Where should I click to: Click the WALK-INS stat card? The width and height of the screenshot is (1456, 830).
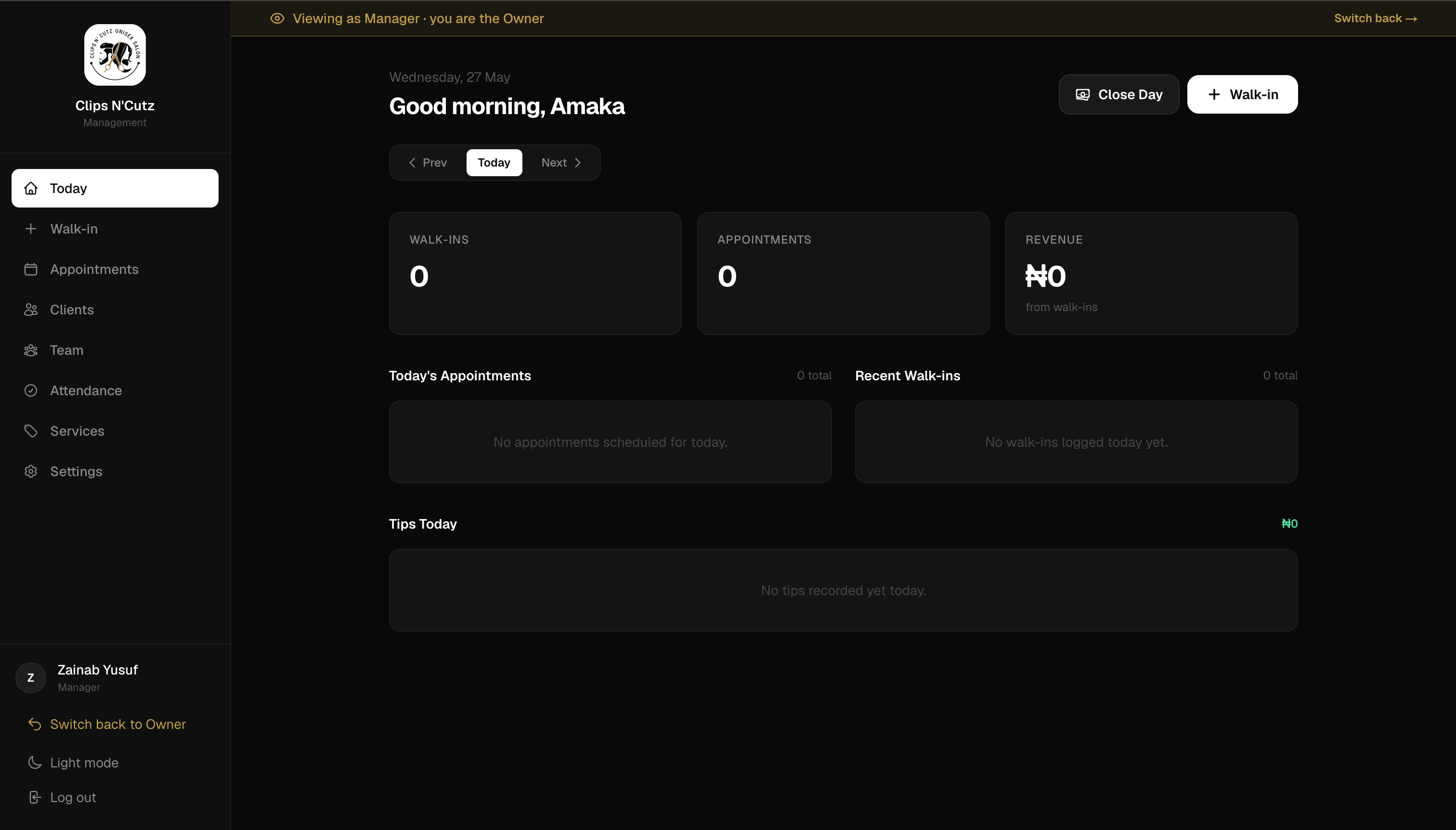(535, 273)
